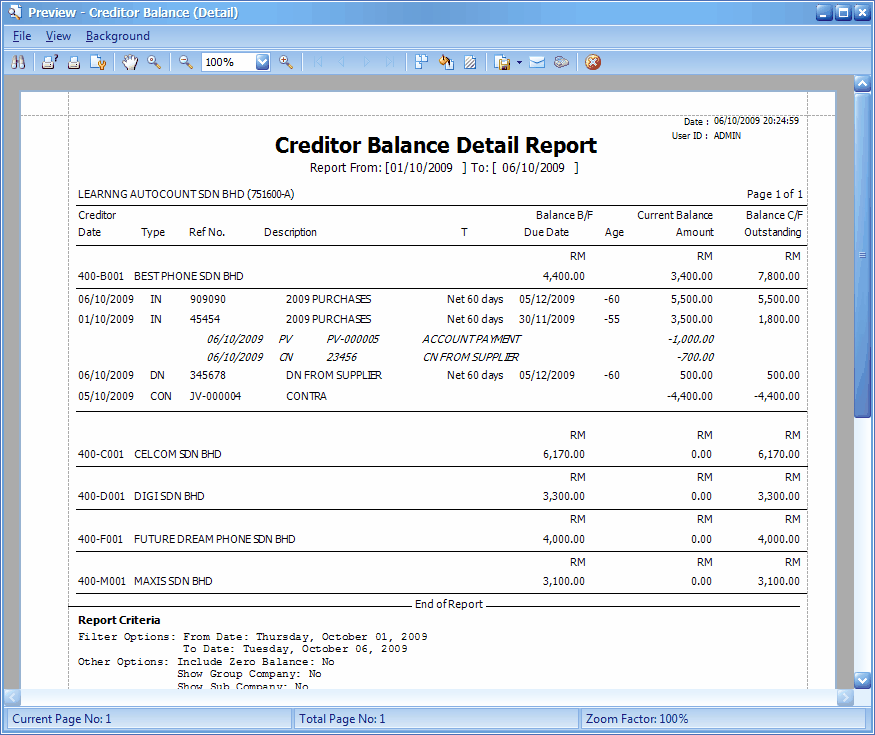Click the '6,170.00' Balance B/F for CELCOM

point(564,454)
